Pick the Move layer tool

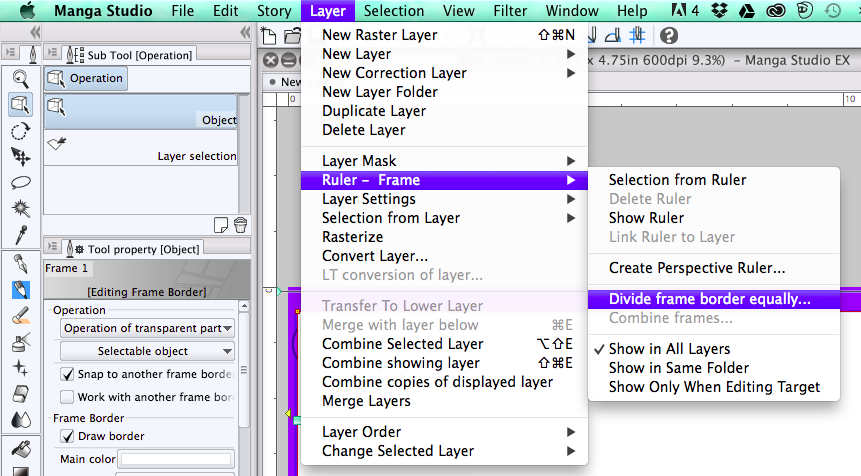point(20,156)
